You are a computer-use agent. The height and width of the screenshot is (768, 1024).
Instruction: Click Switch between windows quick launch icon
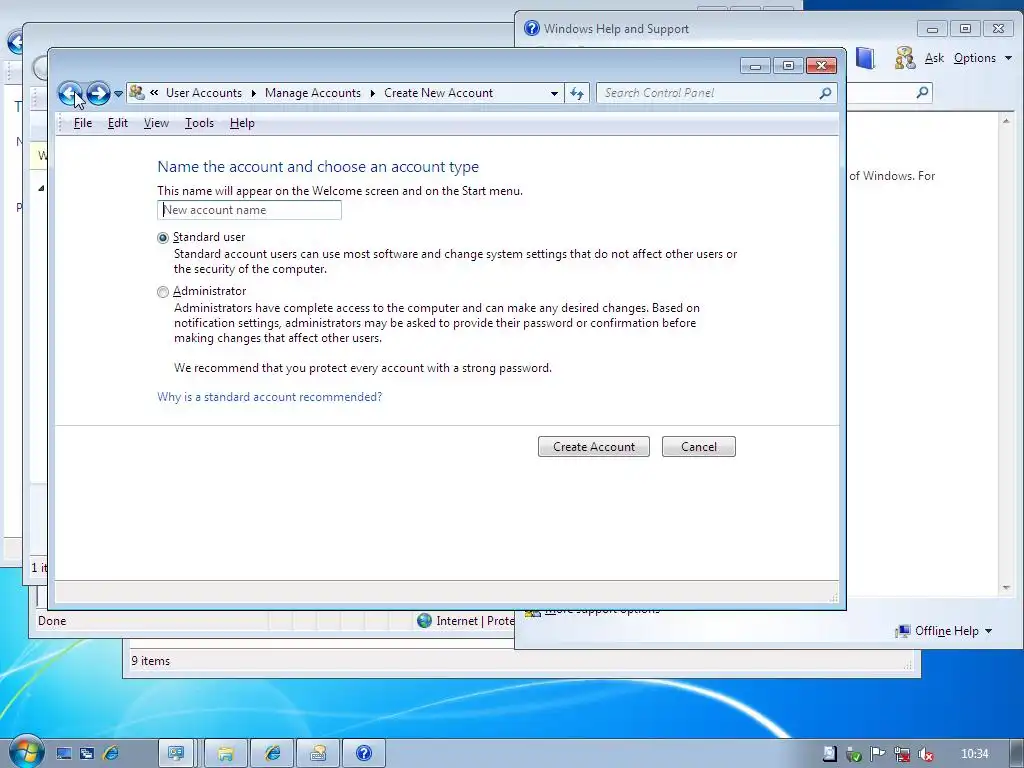87,754
